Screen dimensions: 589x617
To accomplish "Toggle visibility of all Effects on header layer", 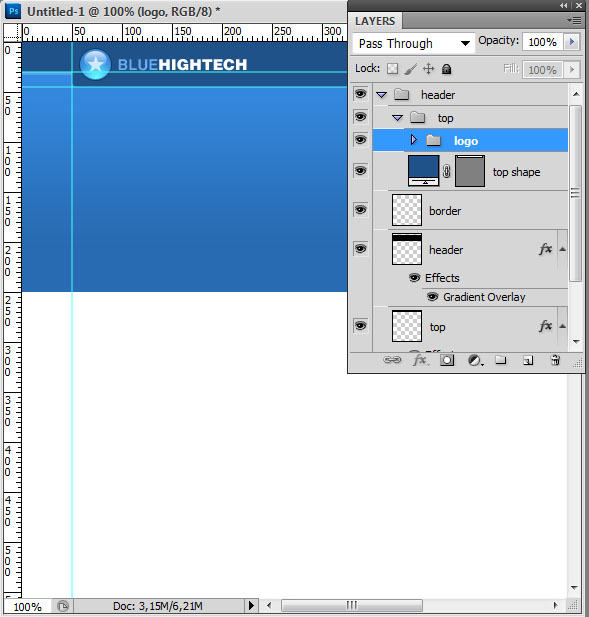I will 414,278.
